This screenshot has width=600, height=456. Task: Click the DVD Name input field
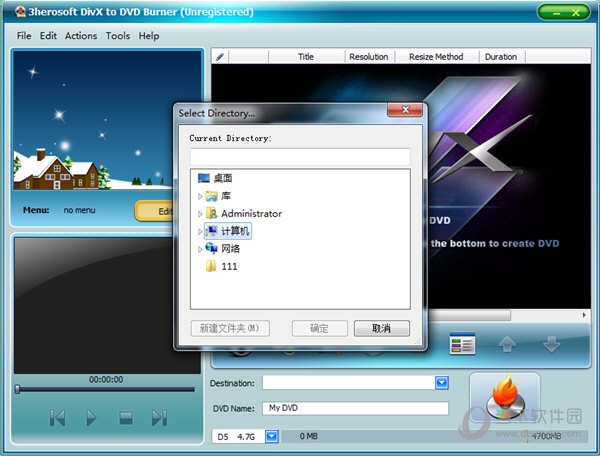point(355,408)
